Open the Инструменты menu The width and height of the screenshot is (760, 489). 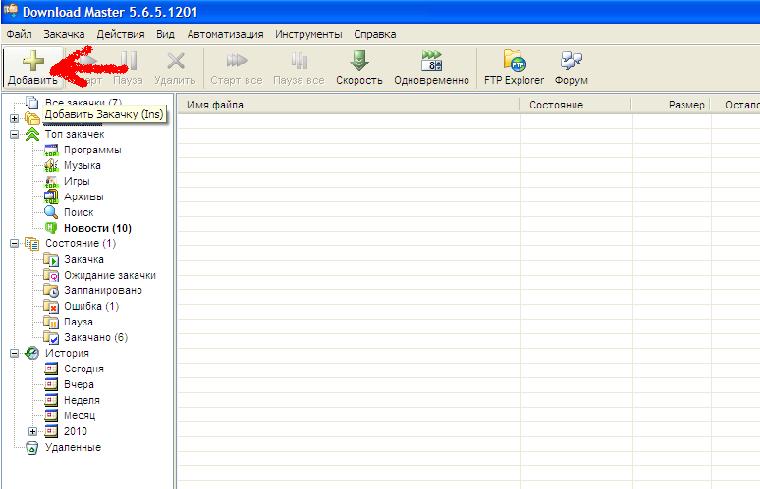coord(309,34)
